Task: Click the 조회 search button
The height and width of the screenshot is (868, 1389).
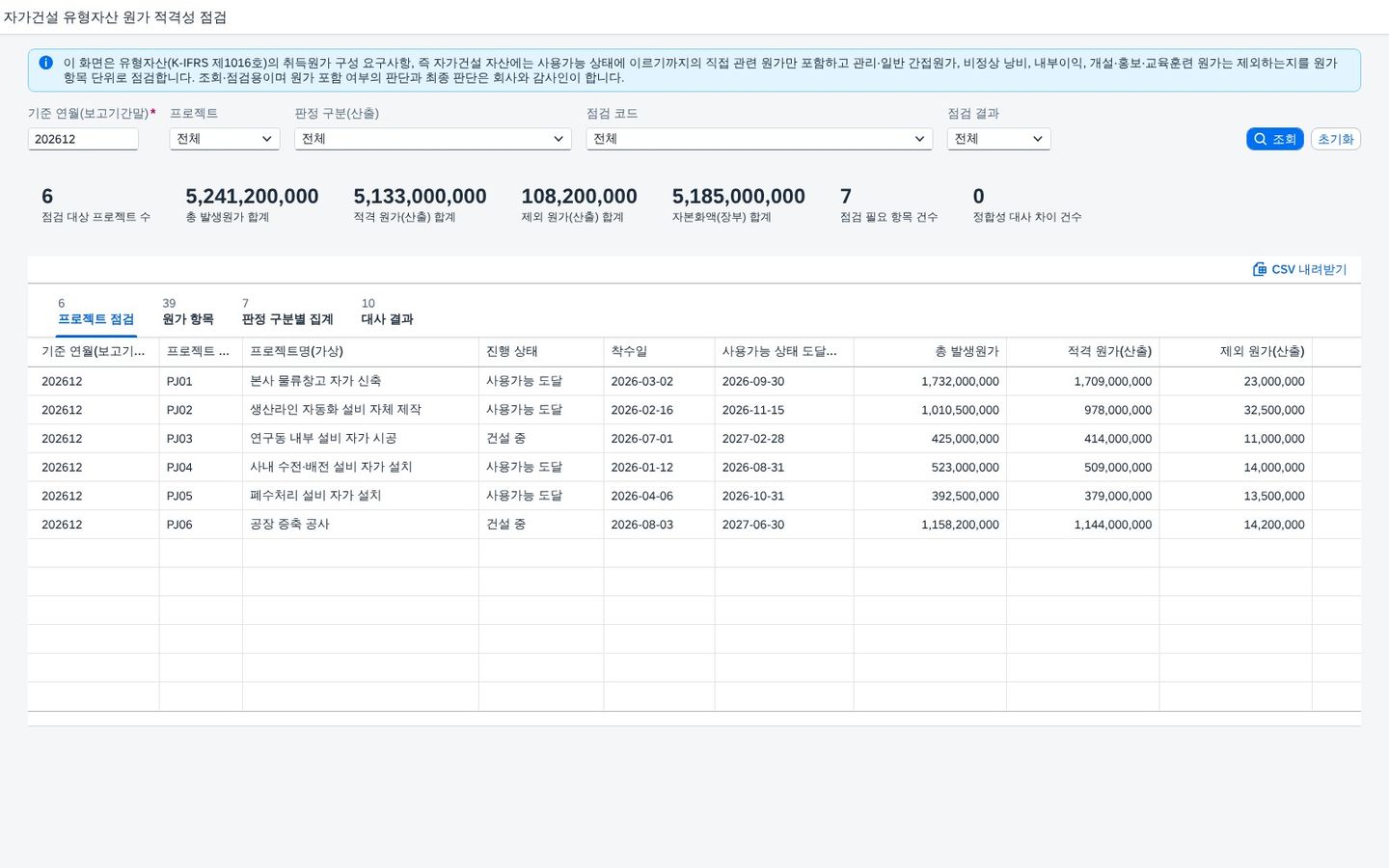Action: click(1274, 139)
